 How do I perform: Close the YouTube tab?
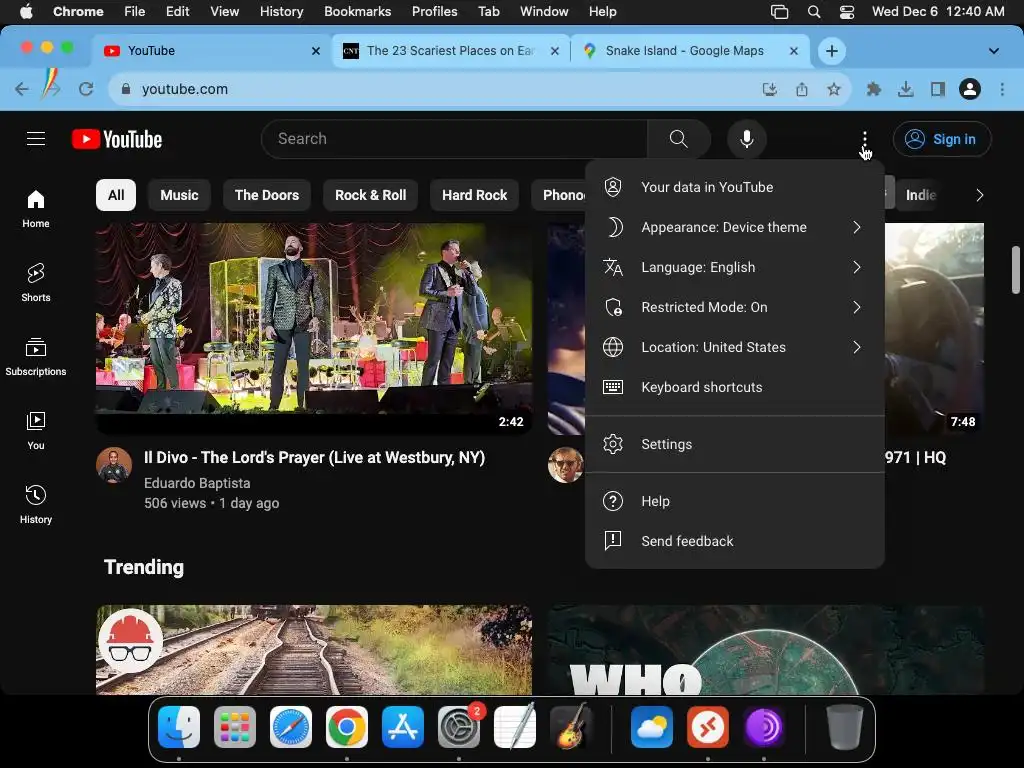[x=315, y=51]
